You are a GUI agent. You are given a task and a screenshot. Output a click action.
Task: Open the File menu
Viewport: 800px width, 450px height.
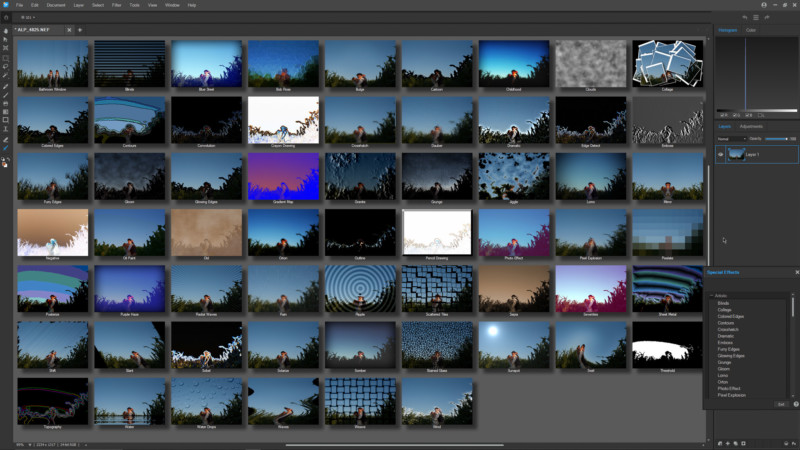click(x=19, y=5)
